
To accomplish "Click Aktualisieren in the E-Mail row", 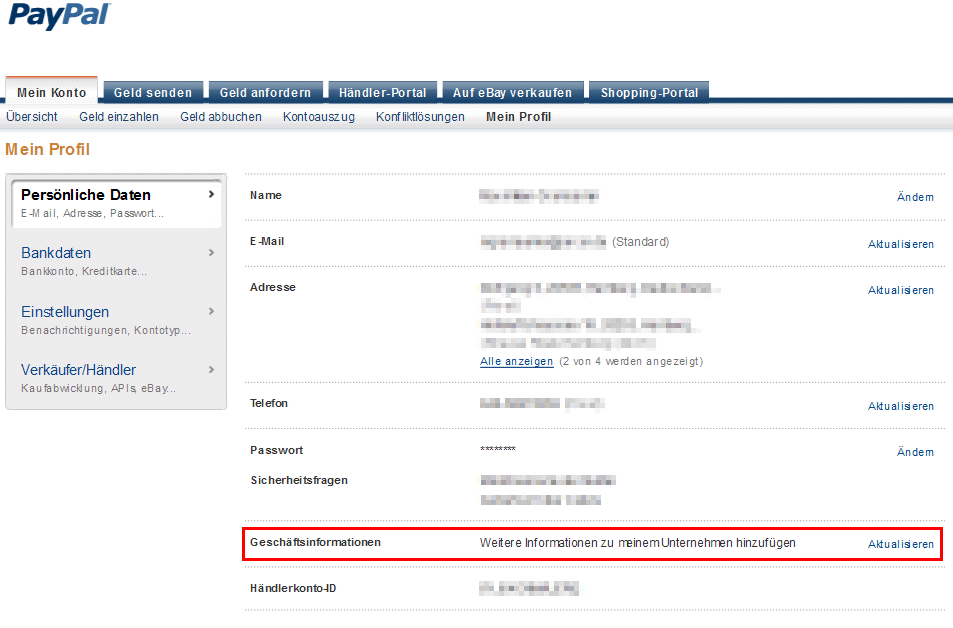I will 901,244.
